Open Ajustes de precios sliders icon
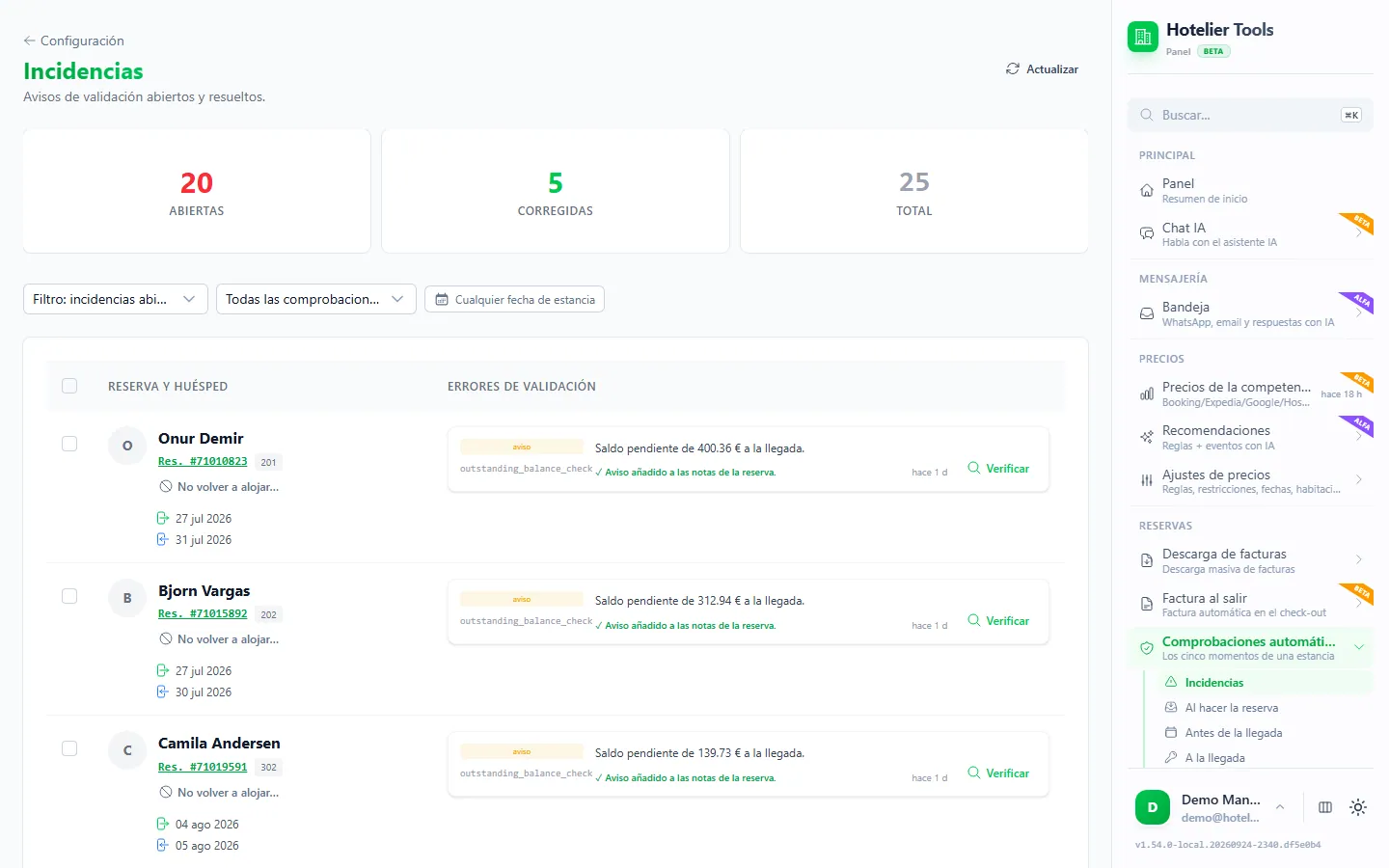The width and height of the screenshot is (1389, 868). (x=1147, y=480)
